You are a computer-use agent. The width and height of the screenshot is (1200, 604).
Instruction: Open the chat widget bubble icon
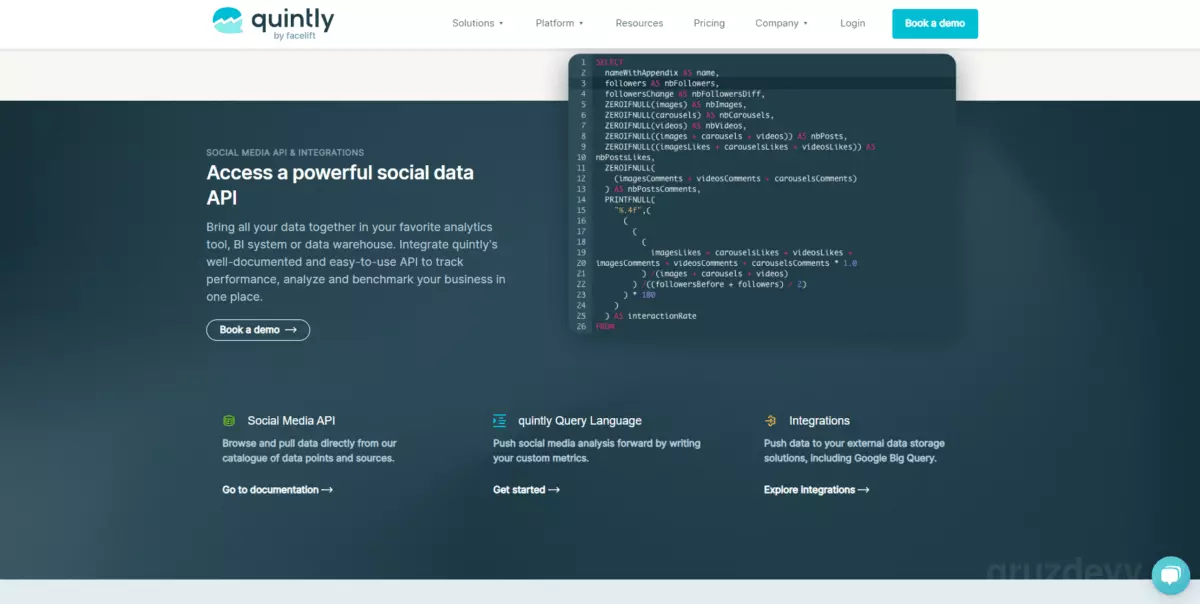pyautogui.click(x=1170, y=575)
